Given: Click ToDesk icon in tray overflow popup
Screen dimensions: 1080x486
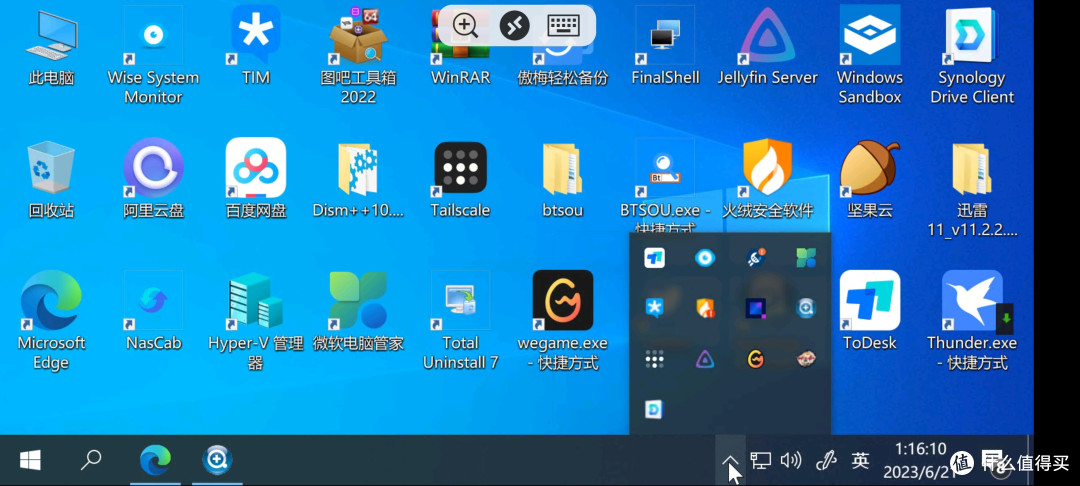Looking at the screenshot, I should [x=654, y=257].
